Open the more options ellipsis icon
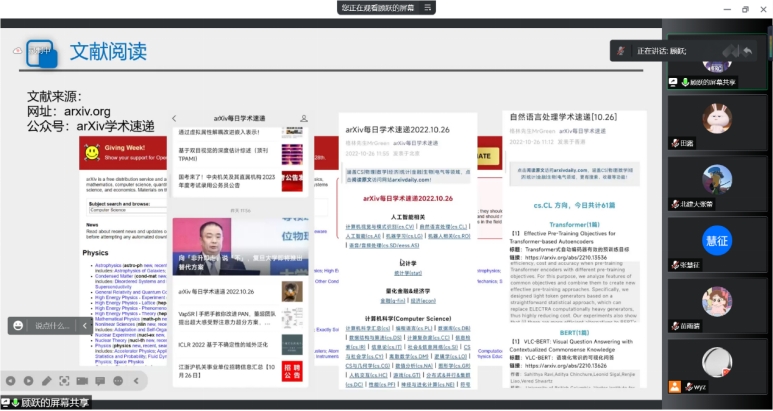 pyautogui.click(x=118, y=381)
